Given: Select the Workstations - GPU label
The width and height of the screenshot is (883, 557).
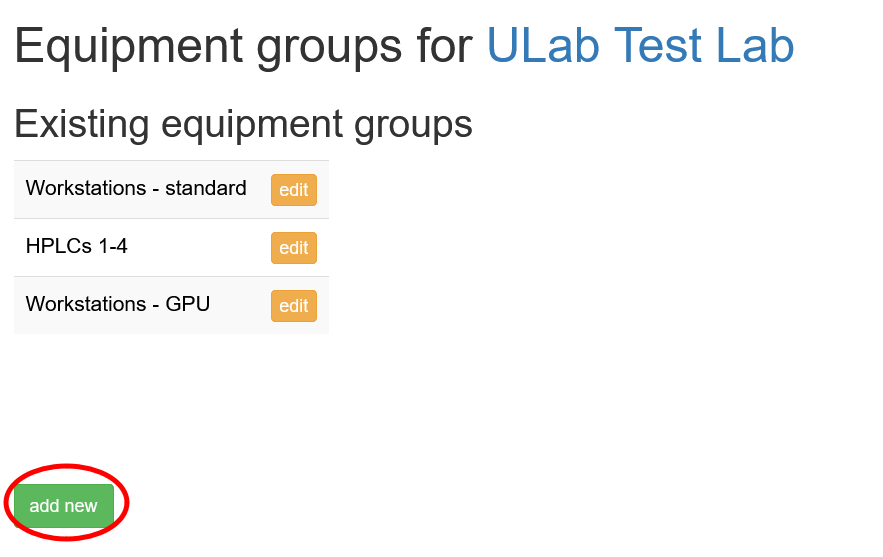Looking at the screenshot, I should point(118,304).
